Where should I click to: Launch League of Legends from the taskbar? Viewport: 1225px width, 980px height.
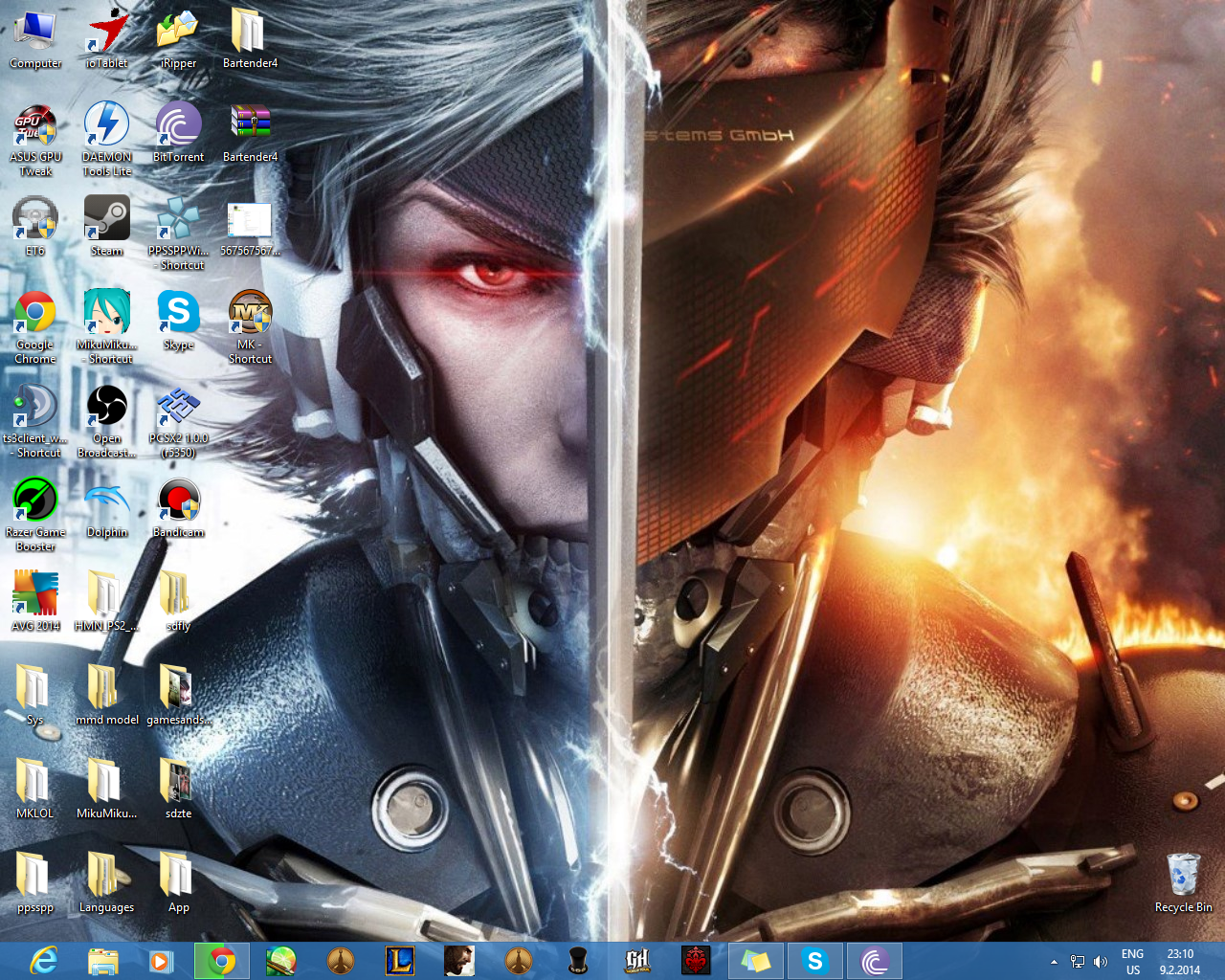pyautogui.click(x=399, y=961)
